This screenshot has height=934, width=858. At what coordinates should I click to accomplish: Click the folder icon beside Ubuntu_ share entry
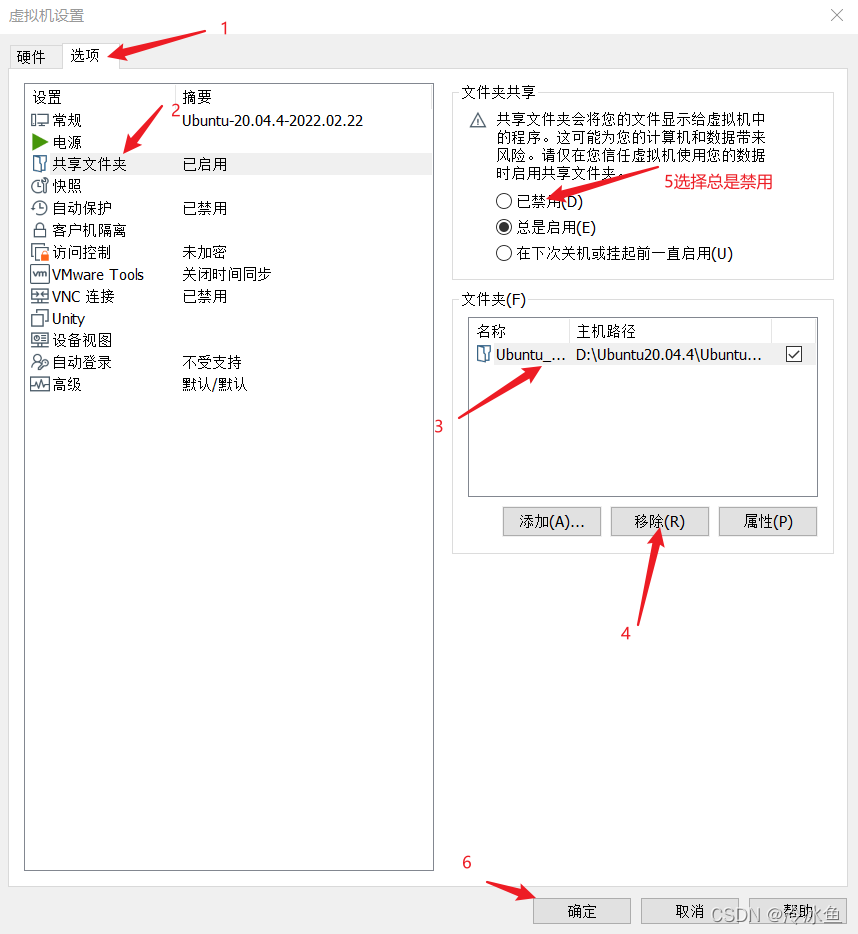(x=484, y=354)
